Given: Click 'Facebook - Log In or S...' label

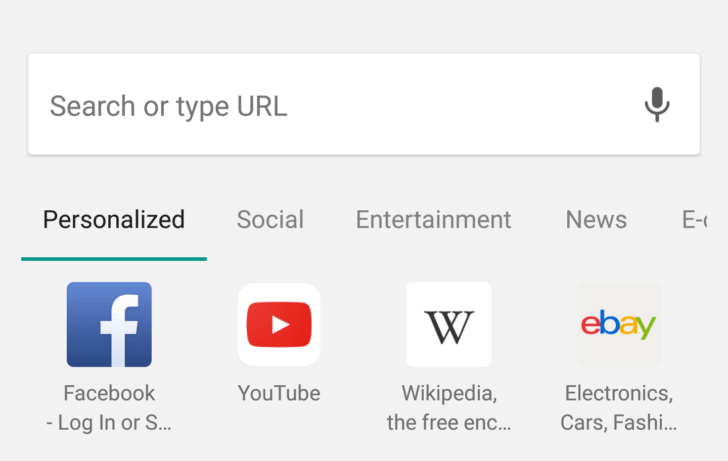Looking at the screenshot, I should click(109, 408).
